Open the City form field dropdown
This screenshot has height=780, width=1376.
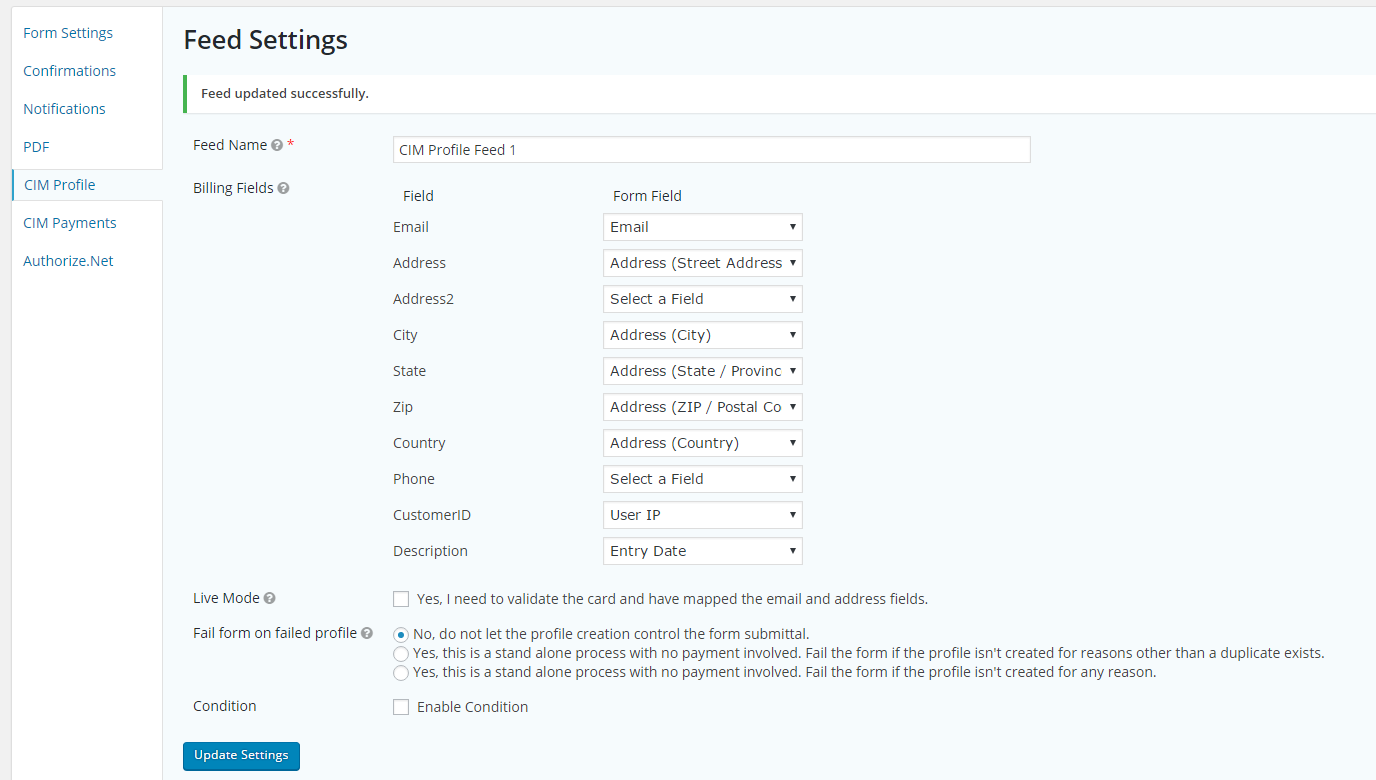(x=703, y=335)
